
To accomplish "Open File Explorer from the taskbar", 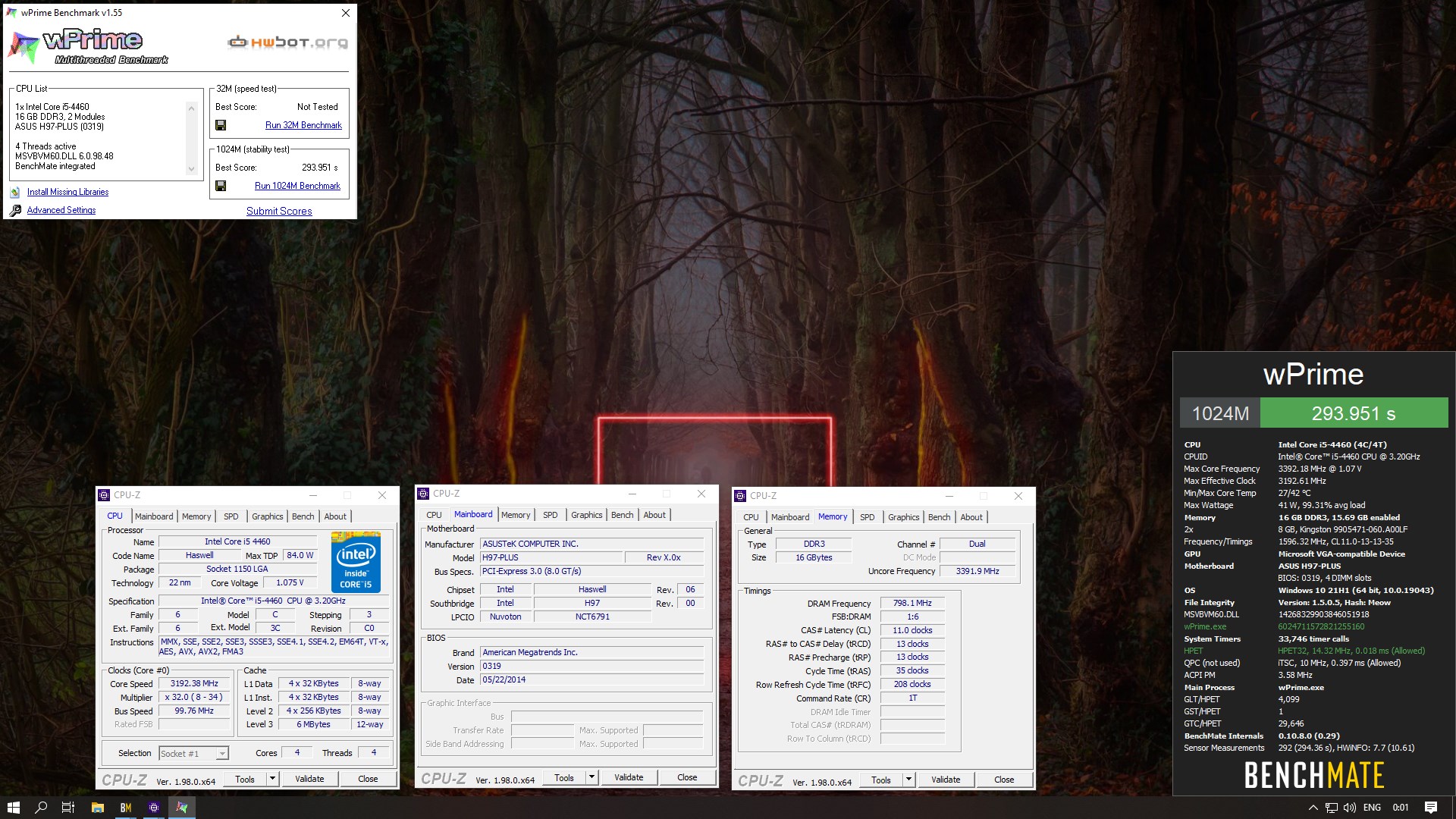I will 97,808.
